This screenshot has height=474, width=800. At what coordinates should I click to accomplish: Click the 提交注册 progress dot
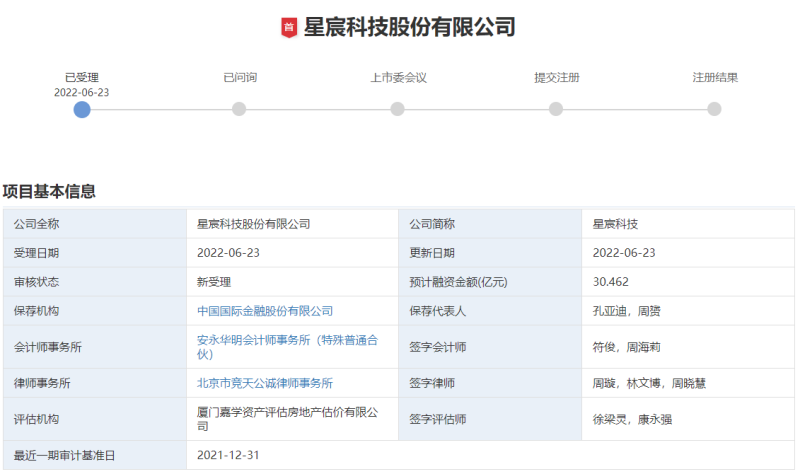coord(556,109)
